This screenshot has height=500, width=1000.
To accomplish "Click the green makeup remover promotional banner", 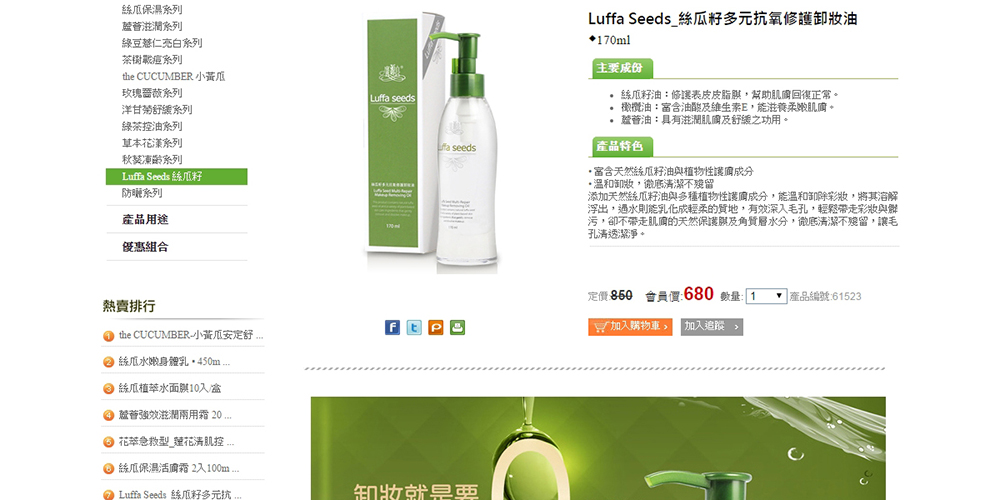I will point(598,448).
